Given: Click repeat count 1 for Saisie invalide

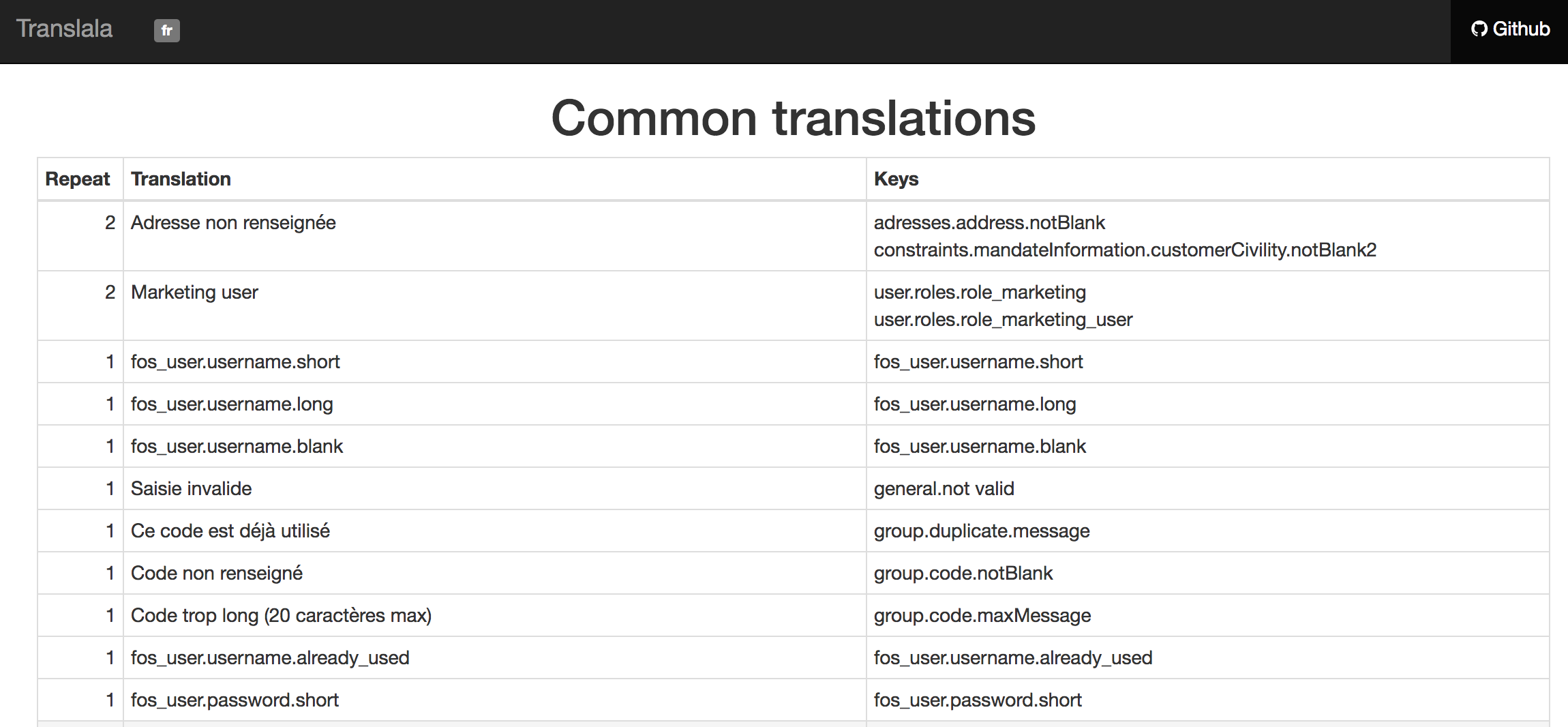Looking at the screenshot, I should pyautogui.click(x=110, y=489).
